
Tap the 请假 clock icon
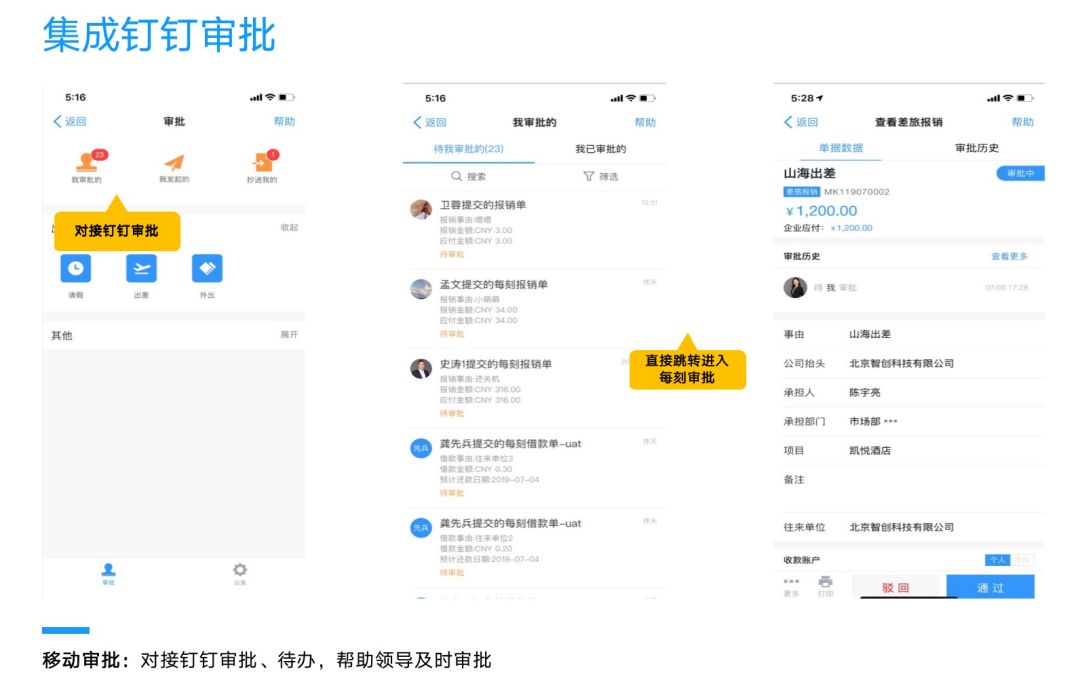pos(76,269)
